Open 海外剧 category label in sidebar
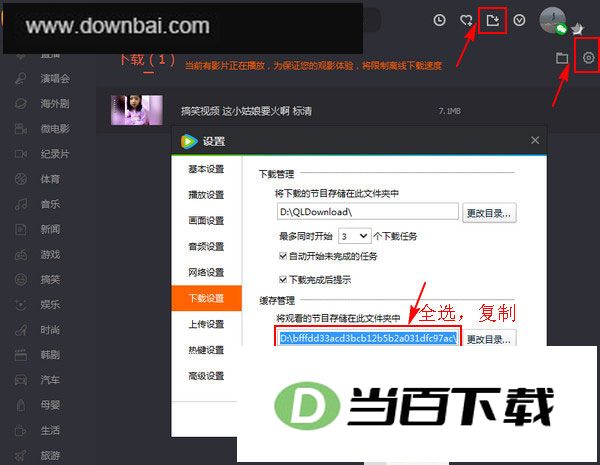 [55, 104]
